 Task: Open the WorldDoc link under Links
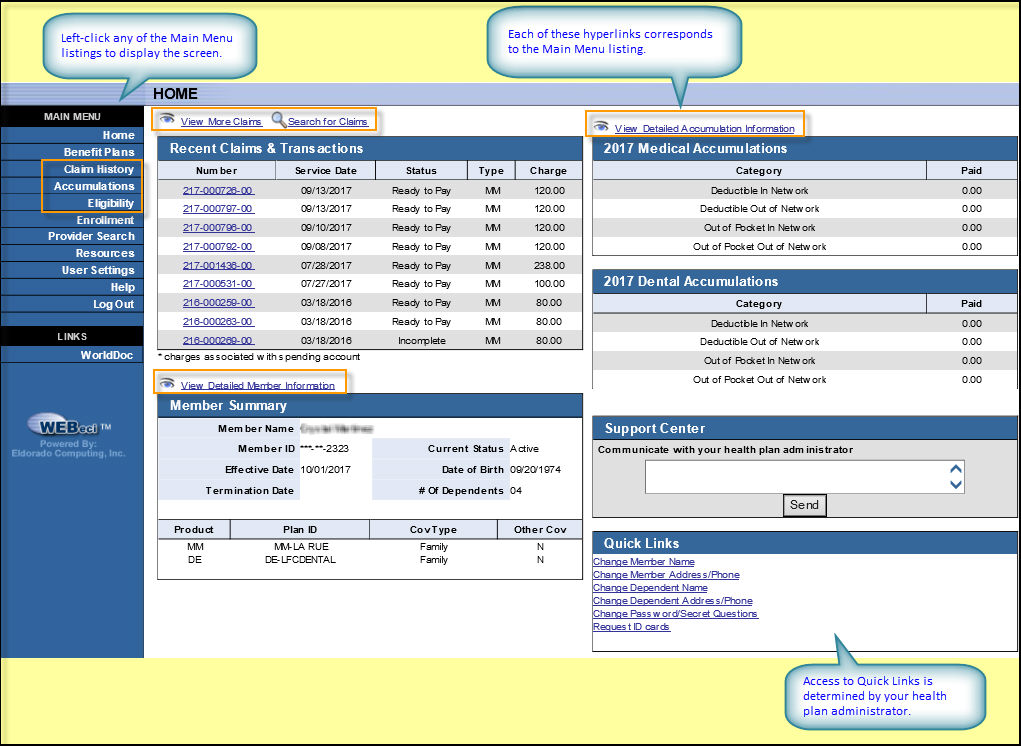(x=107, y=355)
